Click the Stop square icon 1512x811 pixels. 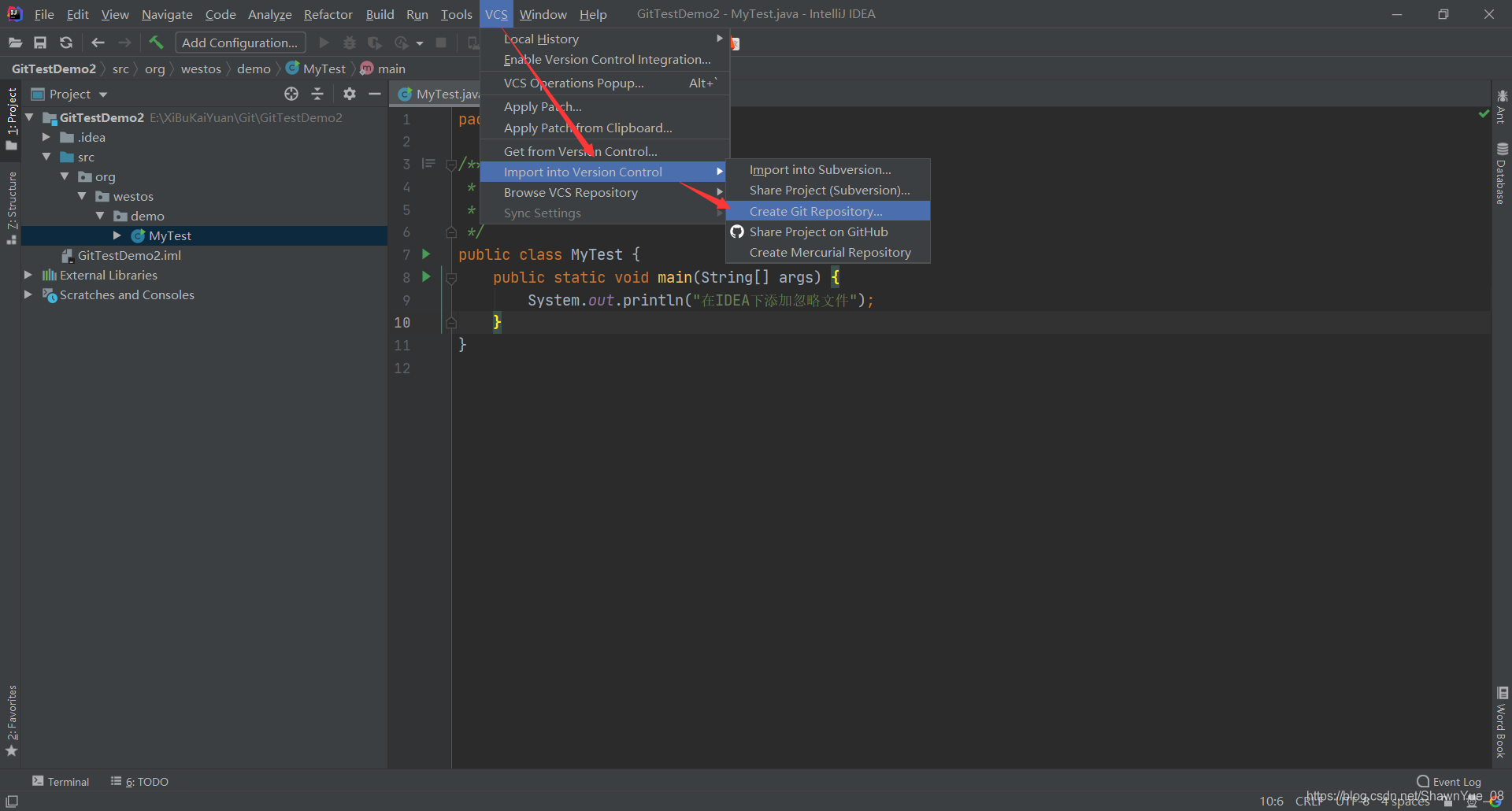pyautogui.click(x=441, y=43)
